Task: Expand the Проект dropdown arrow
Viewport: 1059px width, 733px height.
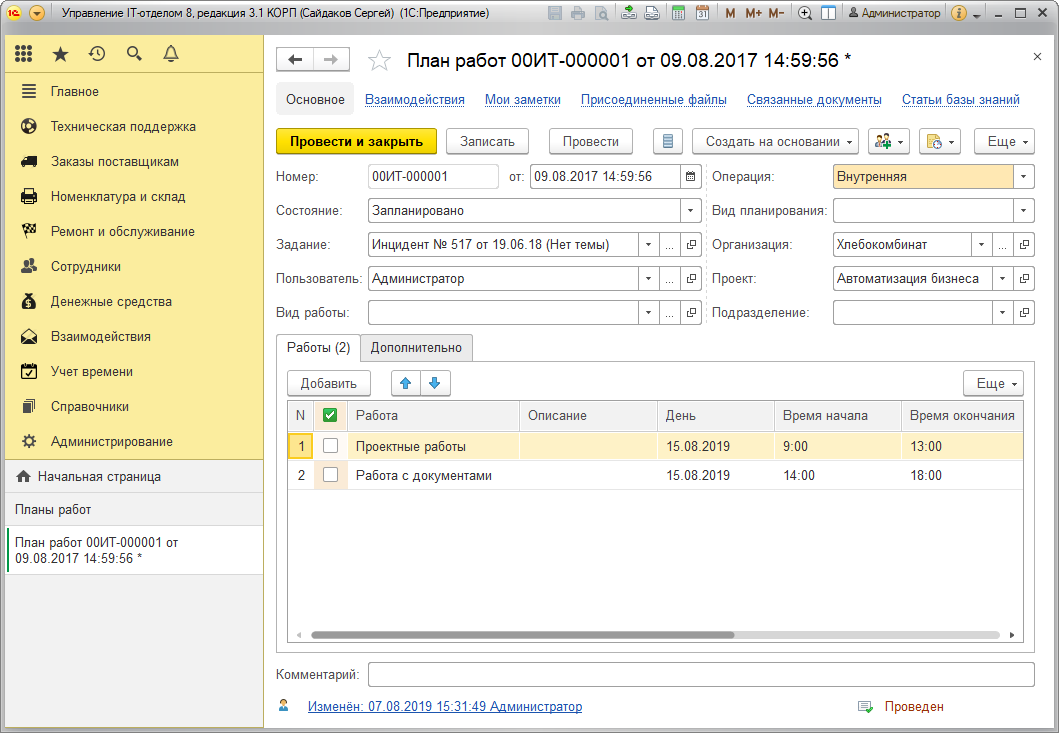Action: [1002, 278]
